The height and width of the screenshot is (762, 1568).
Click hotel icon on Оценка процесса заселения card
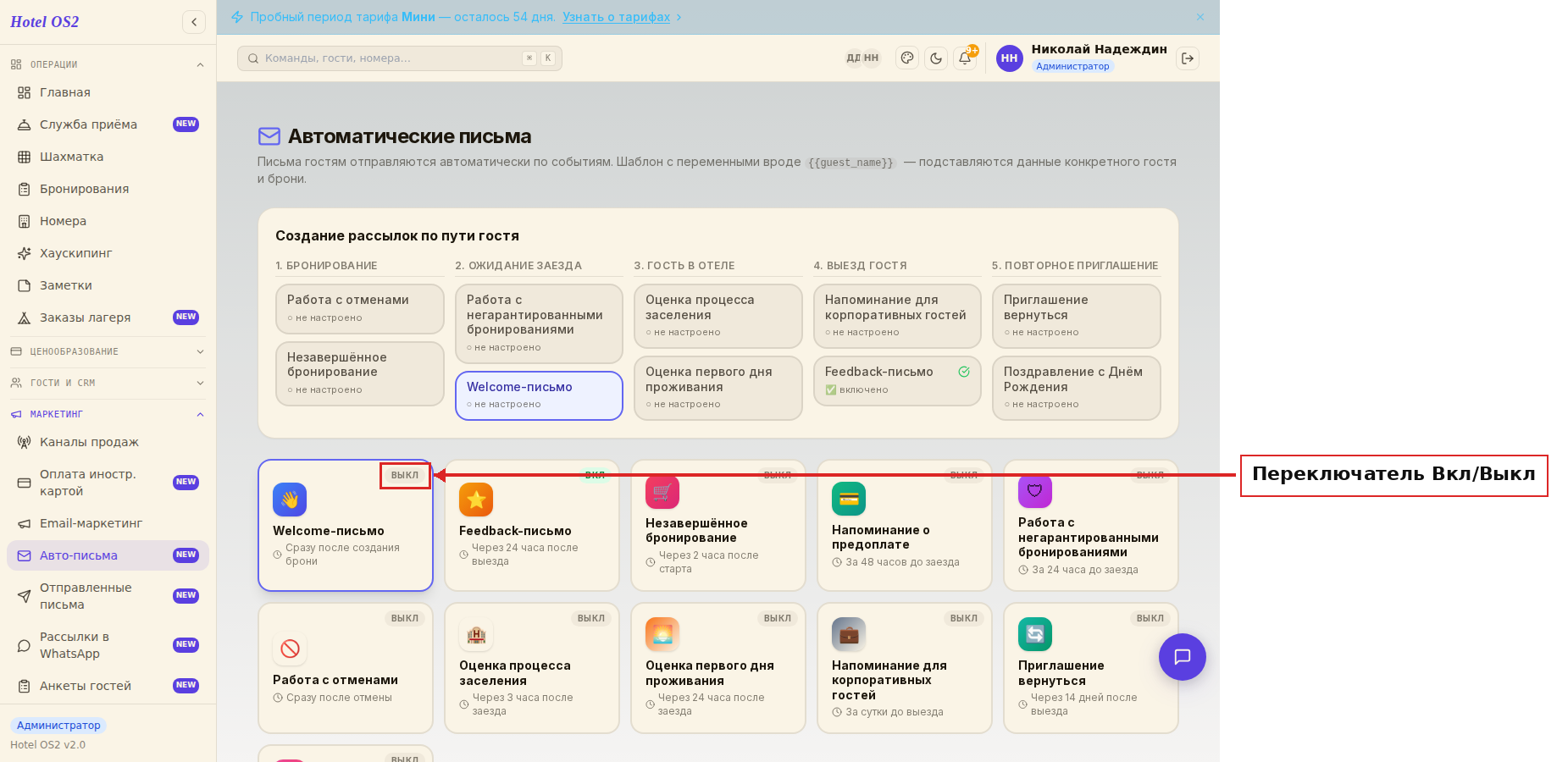476,634
